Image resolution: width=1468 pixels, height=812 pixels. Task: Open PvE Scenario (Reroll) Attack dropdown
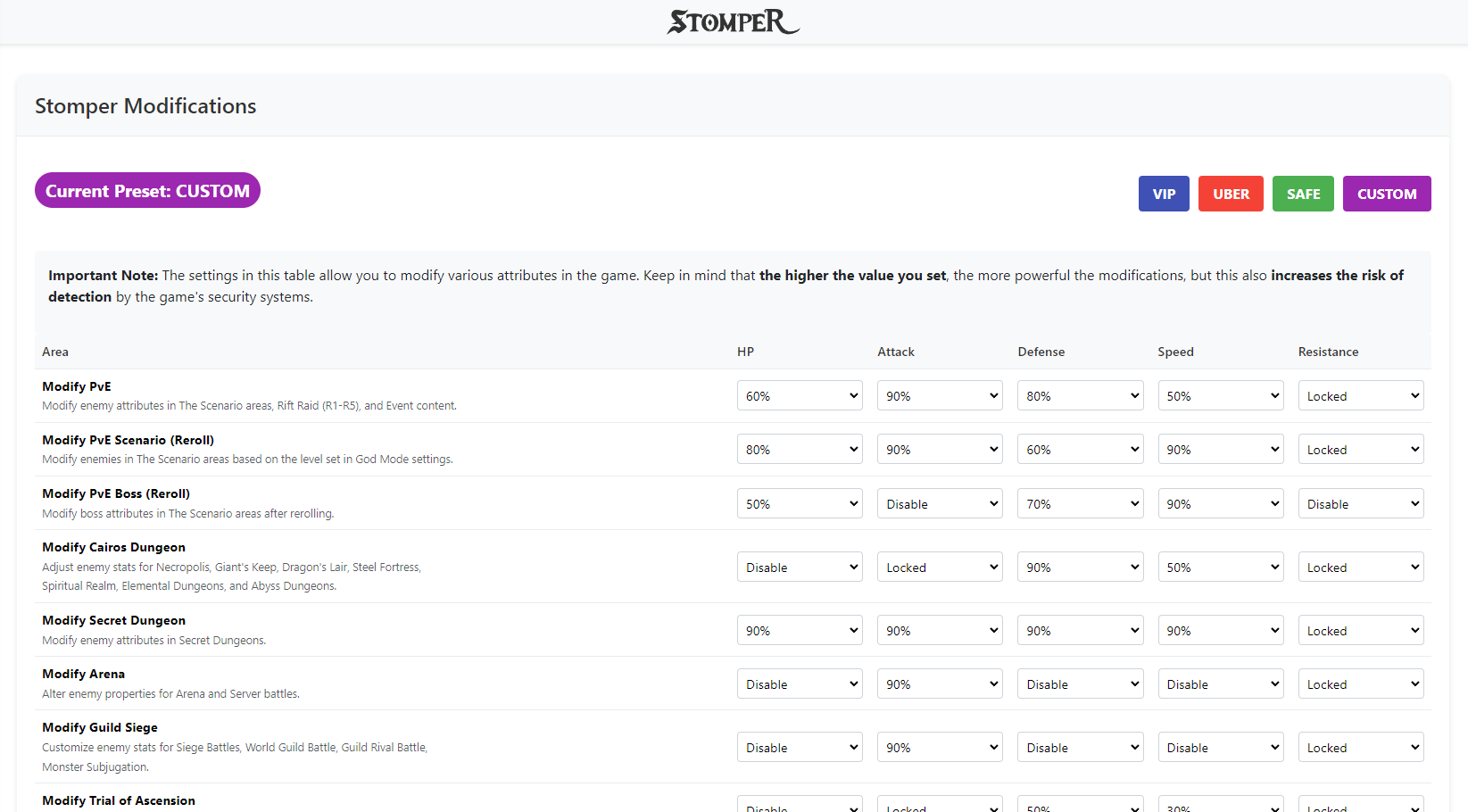click(940, 449)
